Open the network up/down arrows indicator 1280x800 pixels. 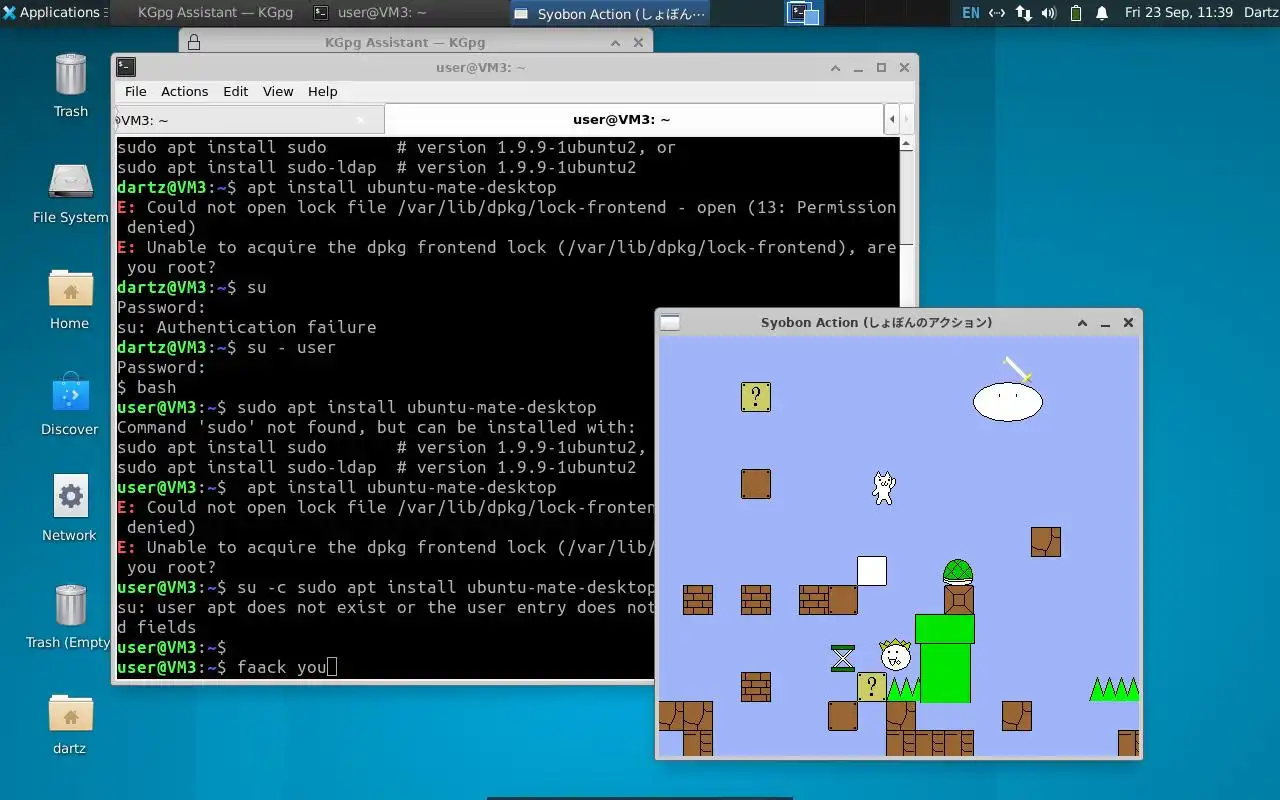(1023, 13)
